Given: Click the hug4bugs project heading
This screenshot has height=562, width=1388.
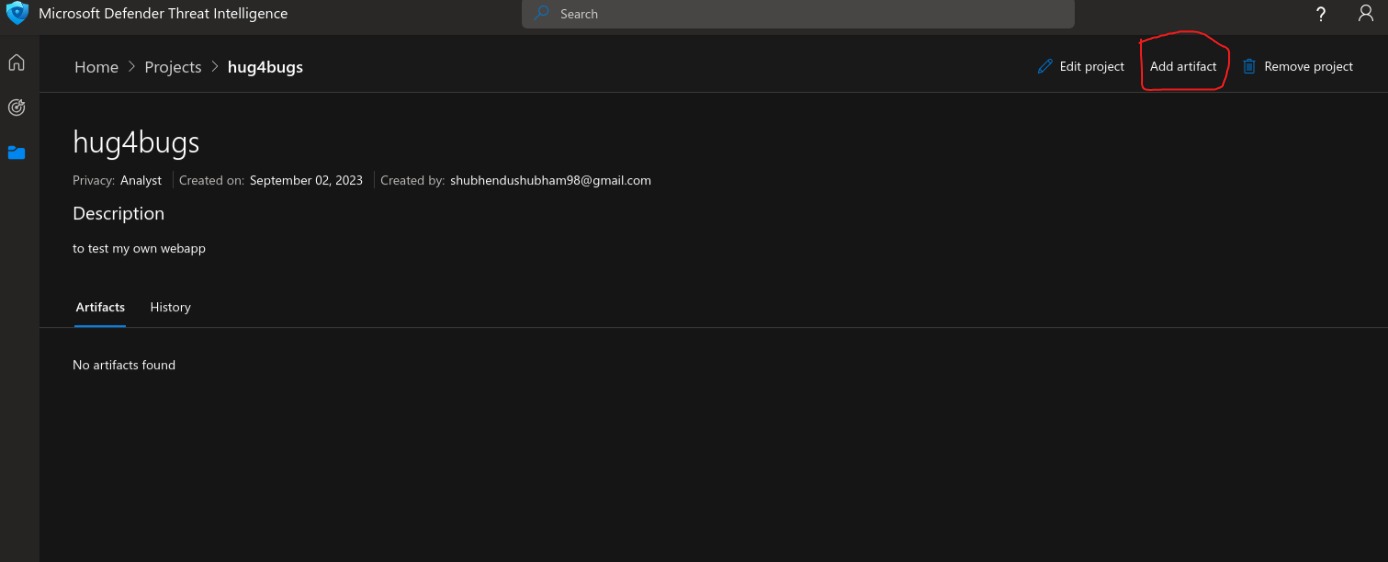Looking at the screenshot, I should coord(136,143).
